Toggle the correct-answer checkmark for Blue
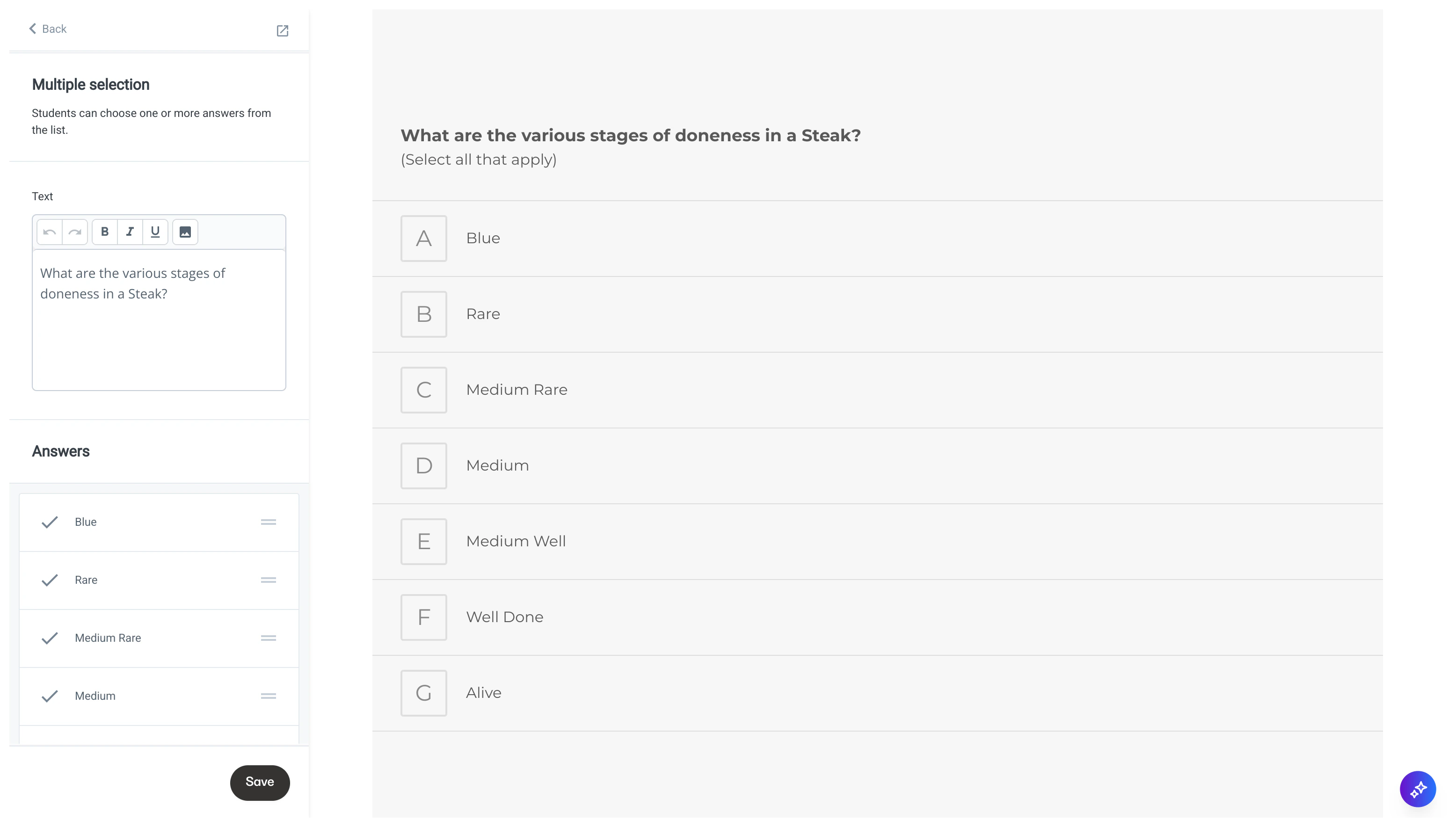This screenshot has width=1456, height=827. click(50, 522)
